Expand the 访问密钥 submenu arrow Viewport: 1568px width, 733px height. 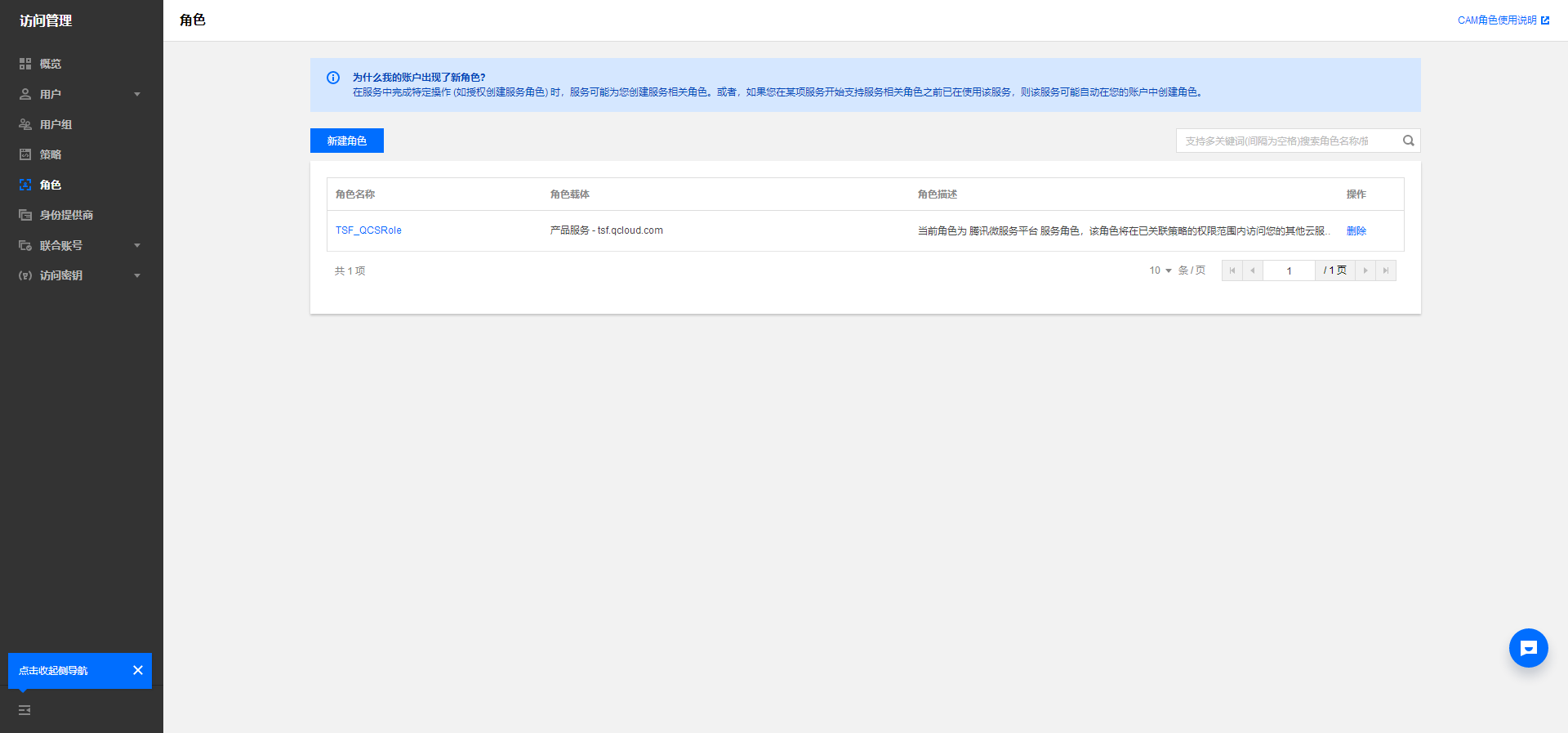pyautogui.click(x=137, y=275)
